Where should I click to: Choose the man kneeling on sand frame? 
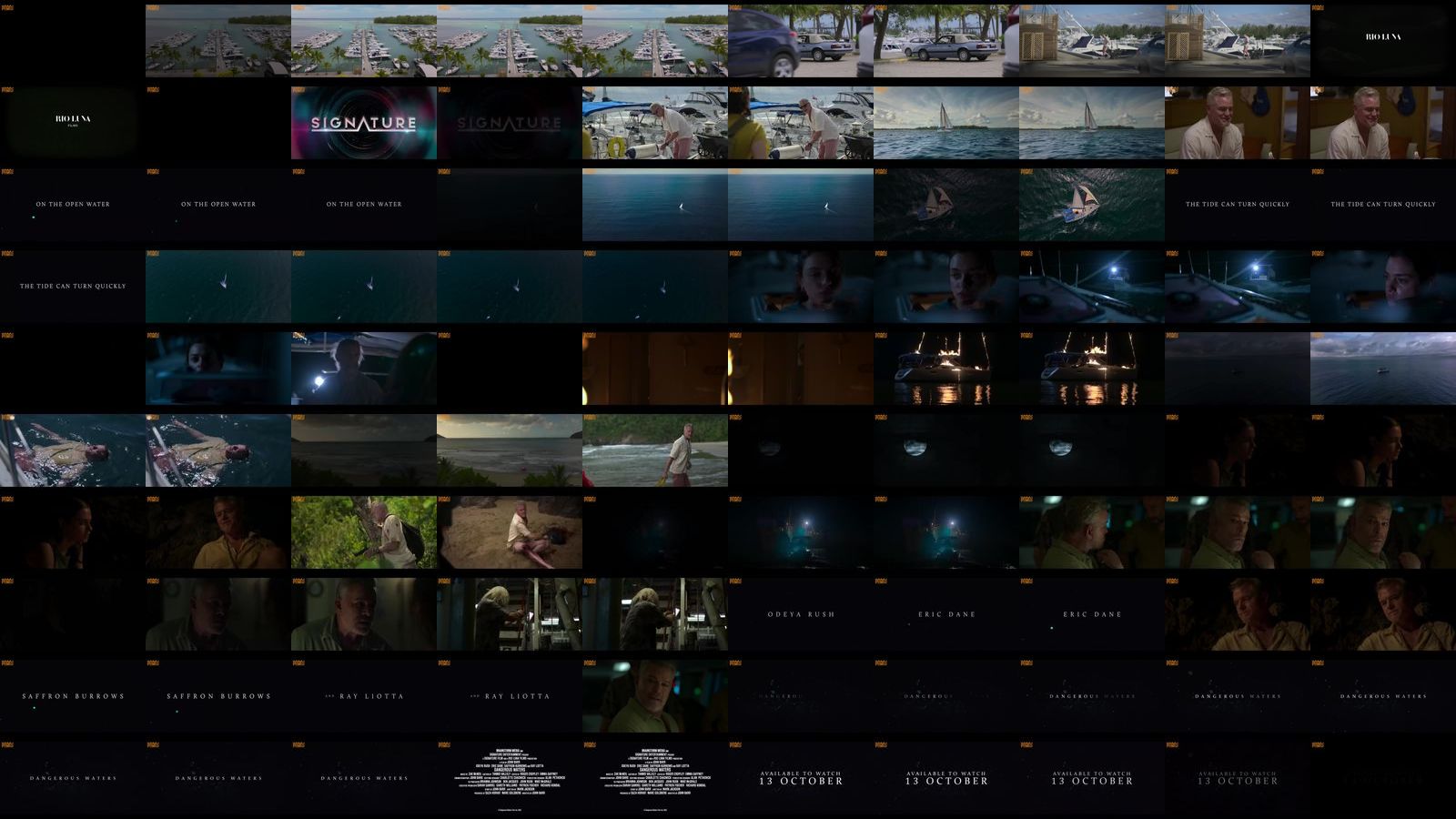click(x=510, y=532)
